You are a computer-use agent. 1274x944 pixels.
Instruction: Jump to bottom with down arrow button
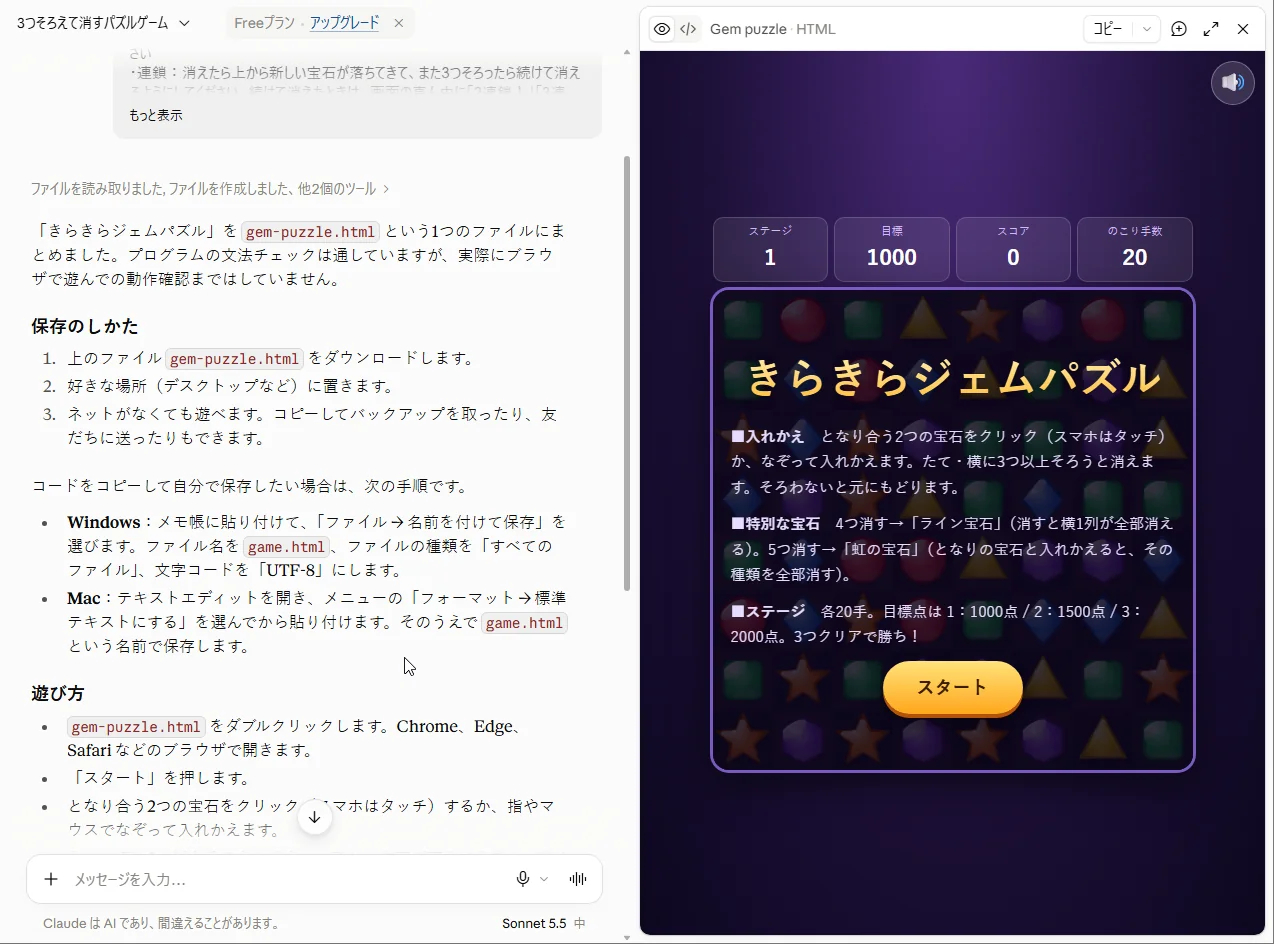pos(314,817)
